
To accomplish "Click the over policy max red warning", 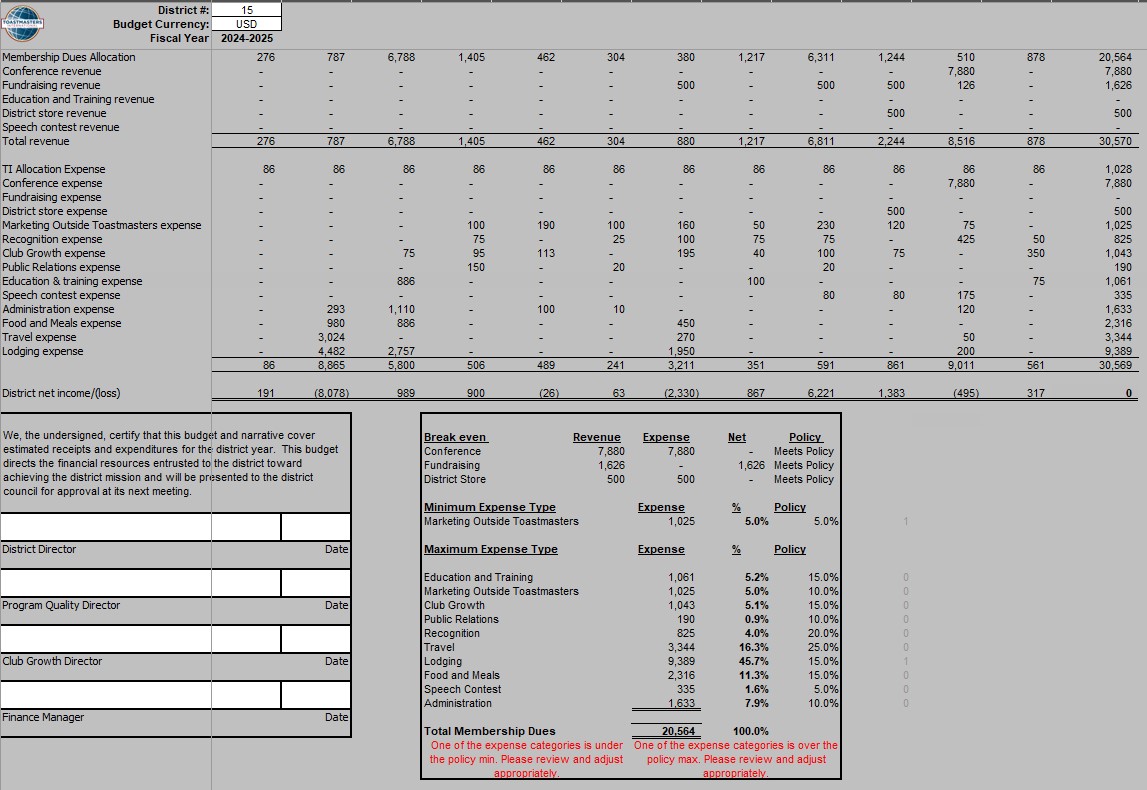I will [735, 759].
